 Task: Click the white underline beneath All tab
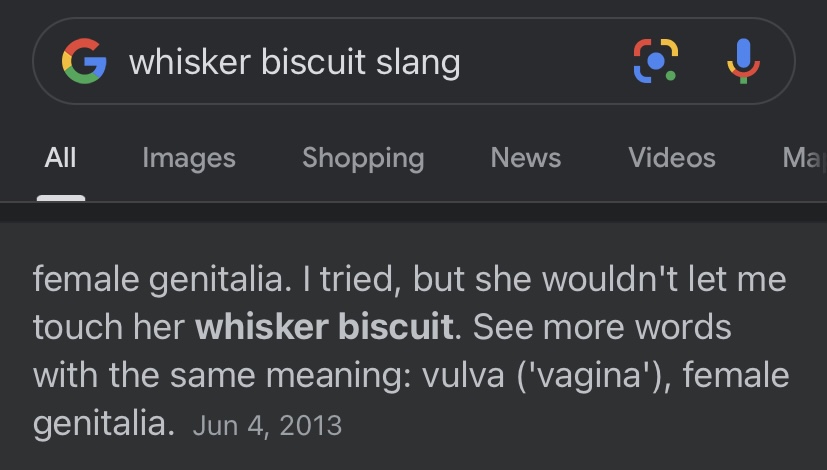(x=61, y=198)
